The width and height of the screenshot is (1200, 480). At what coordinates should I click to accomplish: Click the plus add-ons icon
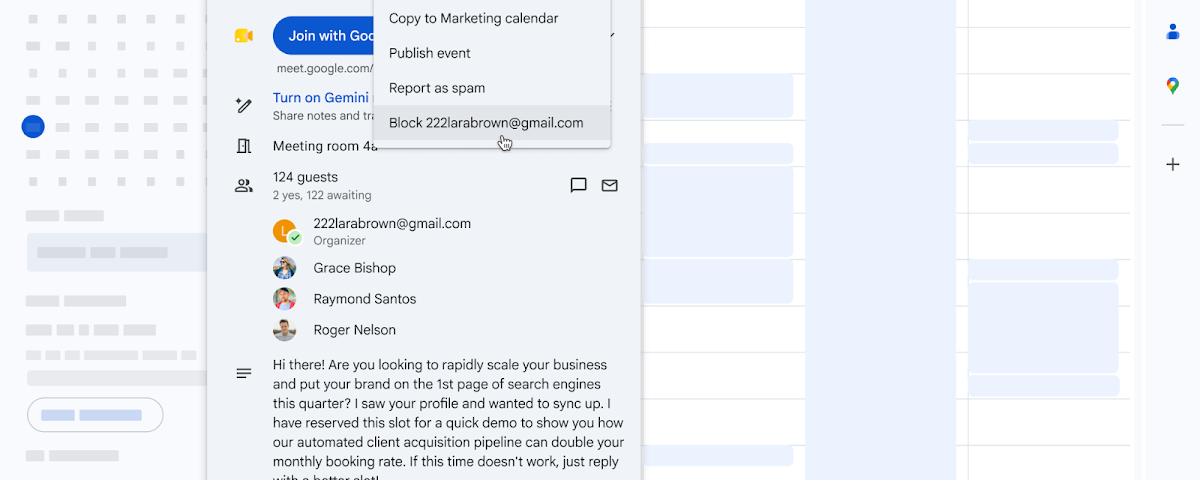(x=1173, y=164)
